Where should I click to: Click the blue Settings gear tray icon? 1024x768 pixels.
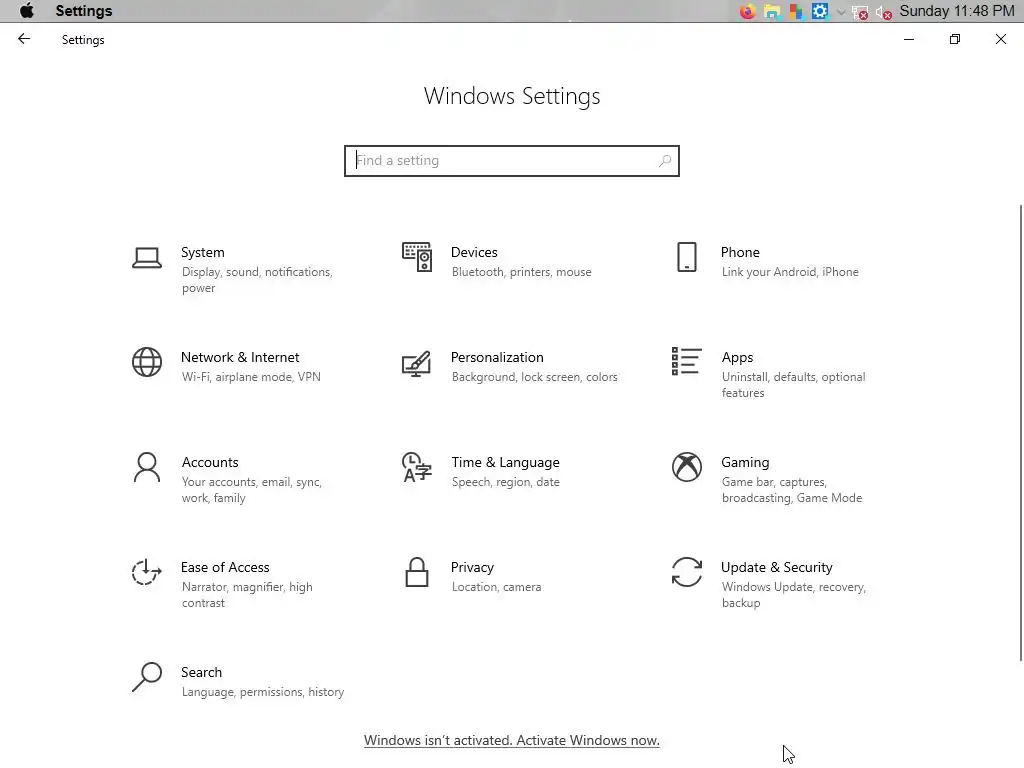[820, 11]
